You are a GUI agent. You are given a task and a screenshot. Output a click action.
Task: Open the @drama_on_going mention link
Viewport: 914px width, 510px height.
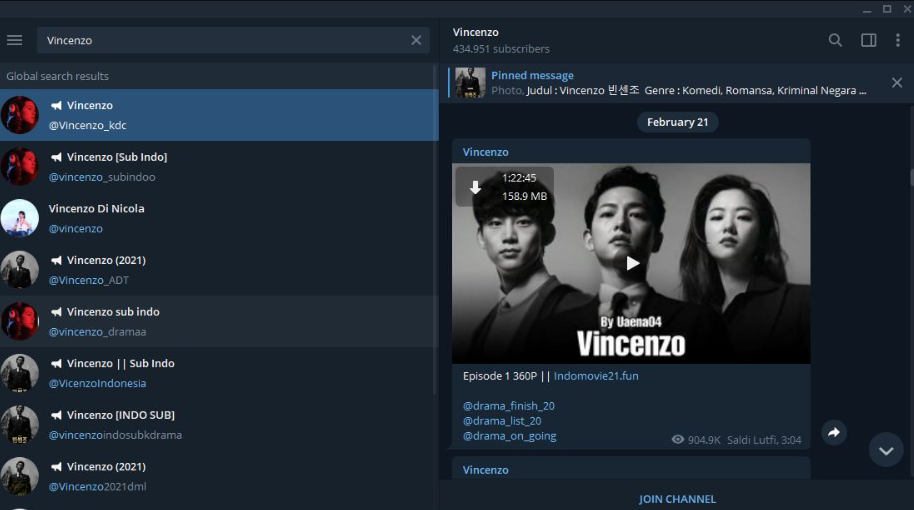point(509,436)
